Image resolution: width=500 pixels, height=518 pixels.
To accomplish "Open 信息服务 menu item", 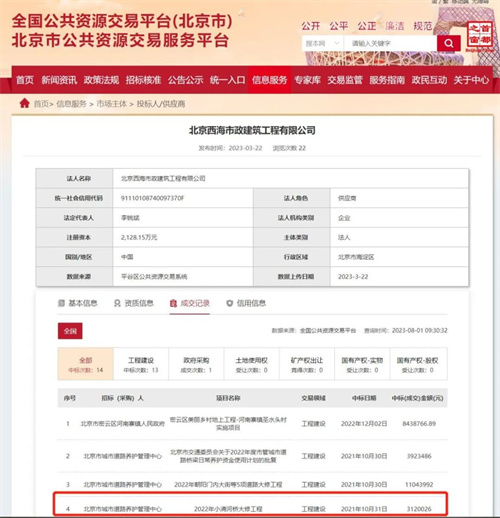I will click(269, 80).
